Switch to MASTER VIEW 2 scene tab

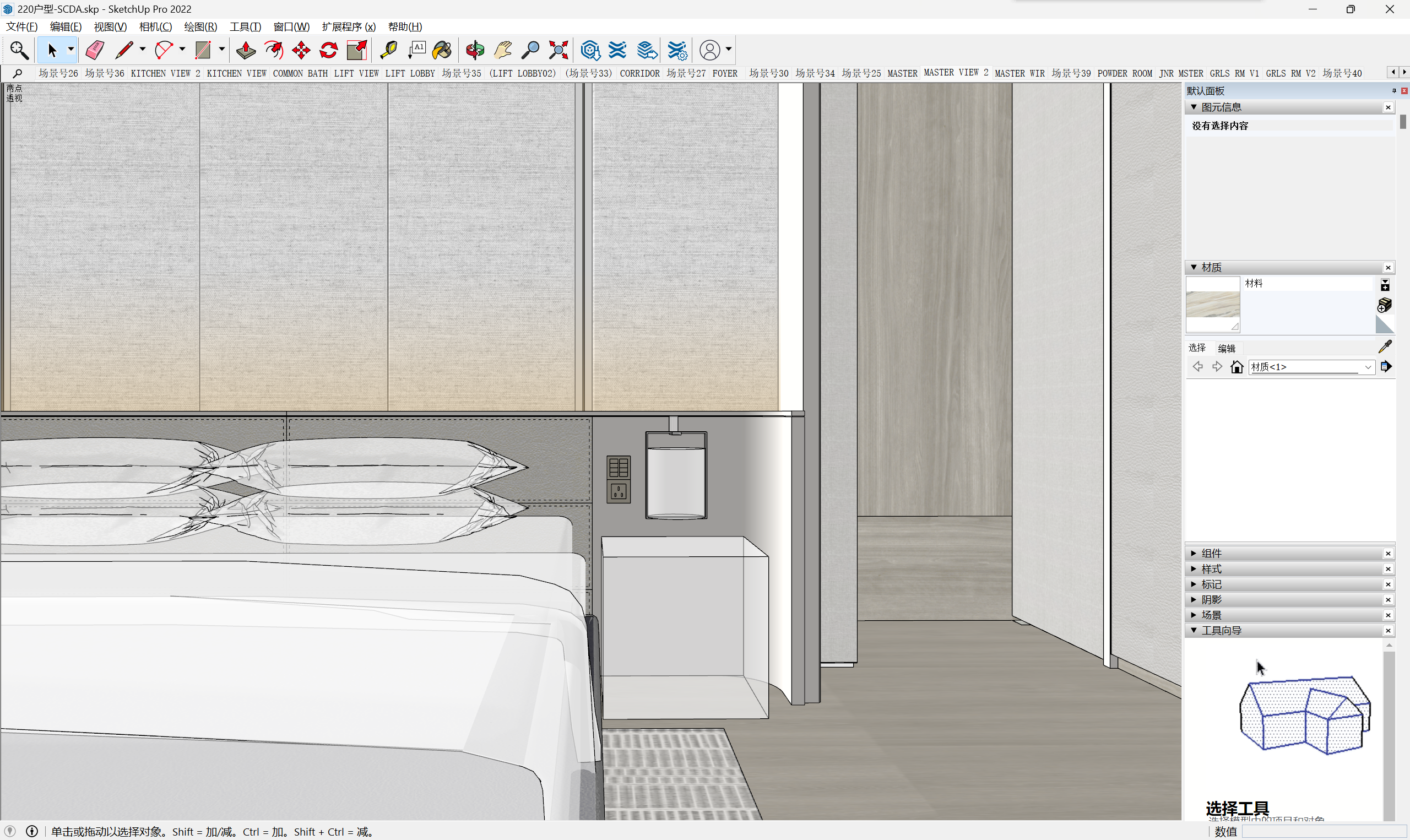point(956,73)
